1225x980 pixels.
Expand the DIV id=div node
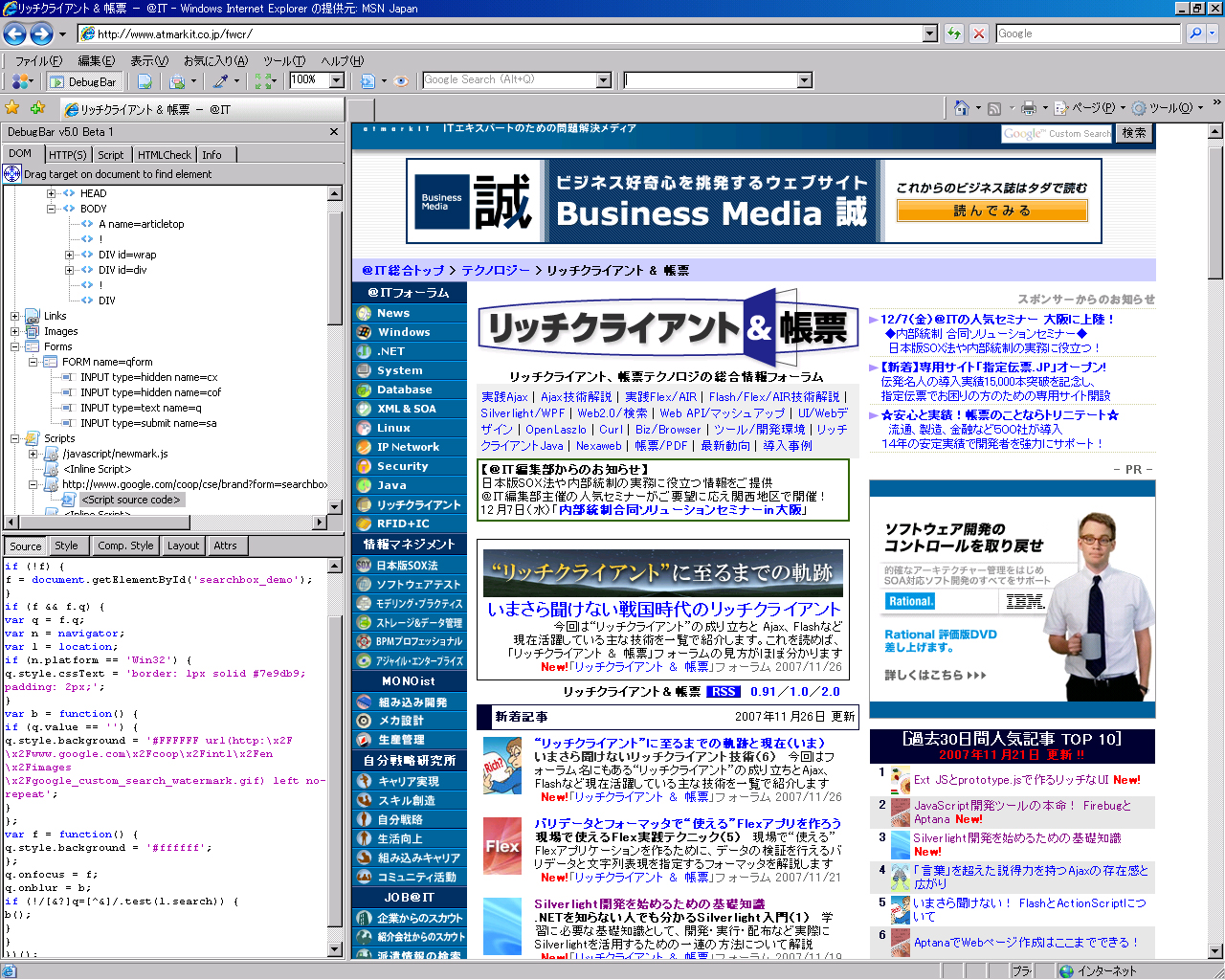(x=70, y=270)
